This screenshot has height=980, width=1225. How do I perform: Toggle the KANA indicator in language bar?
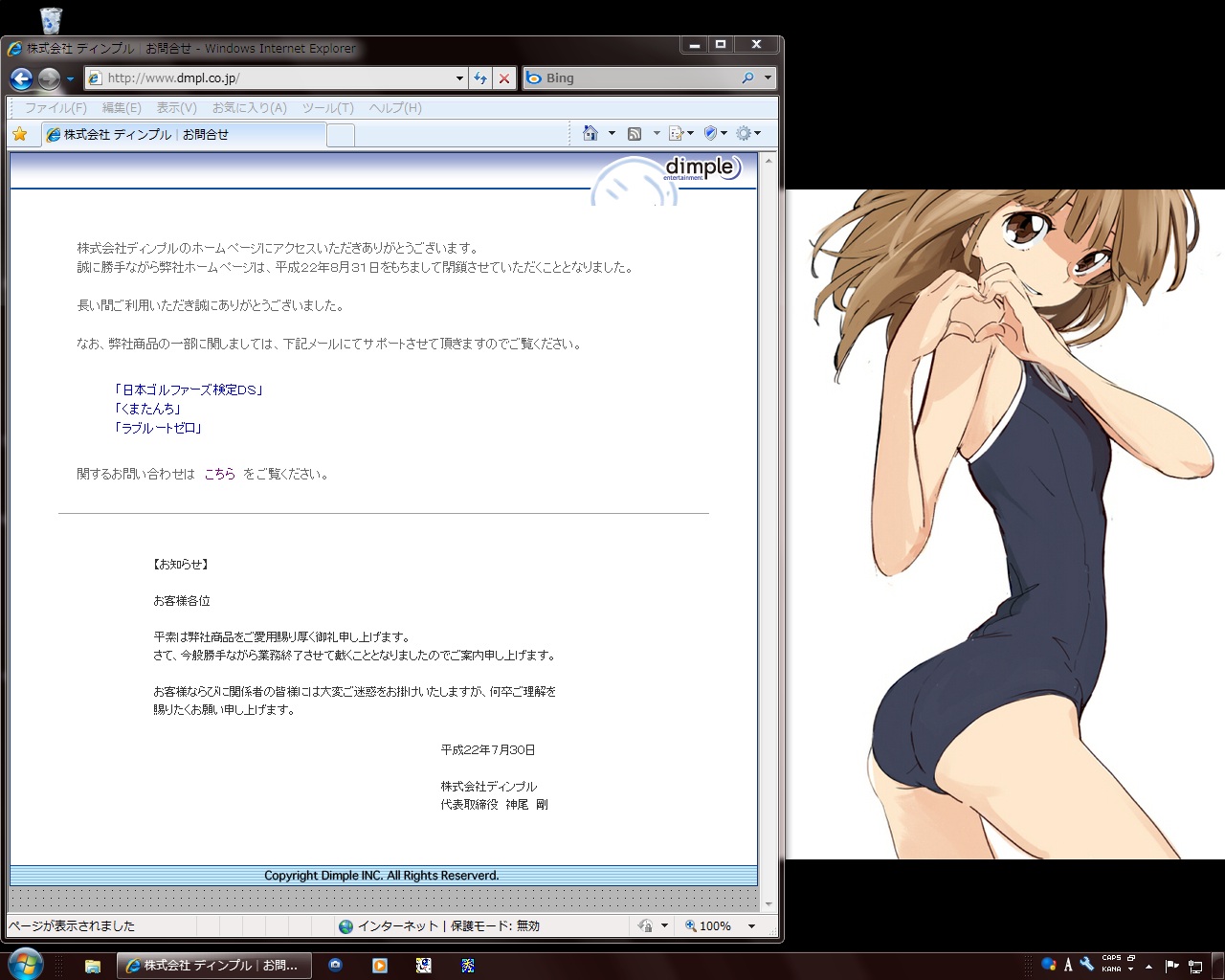click(1111, 969)
